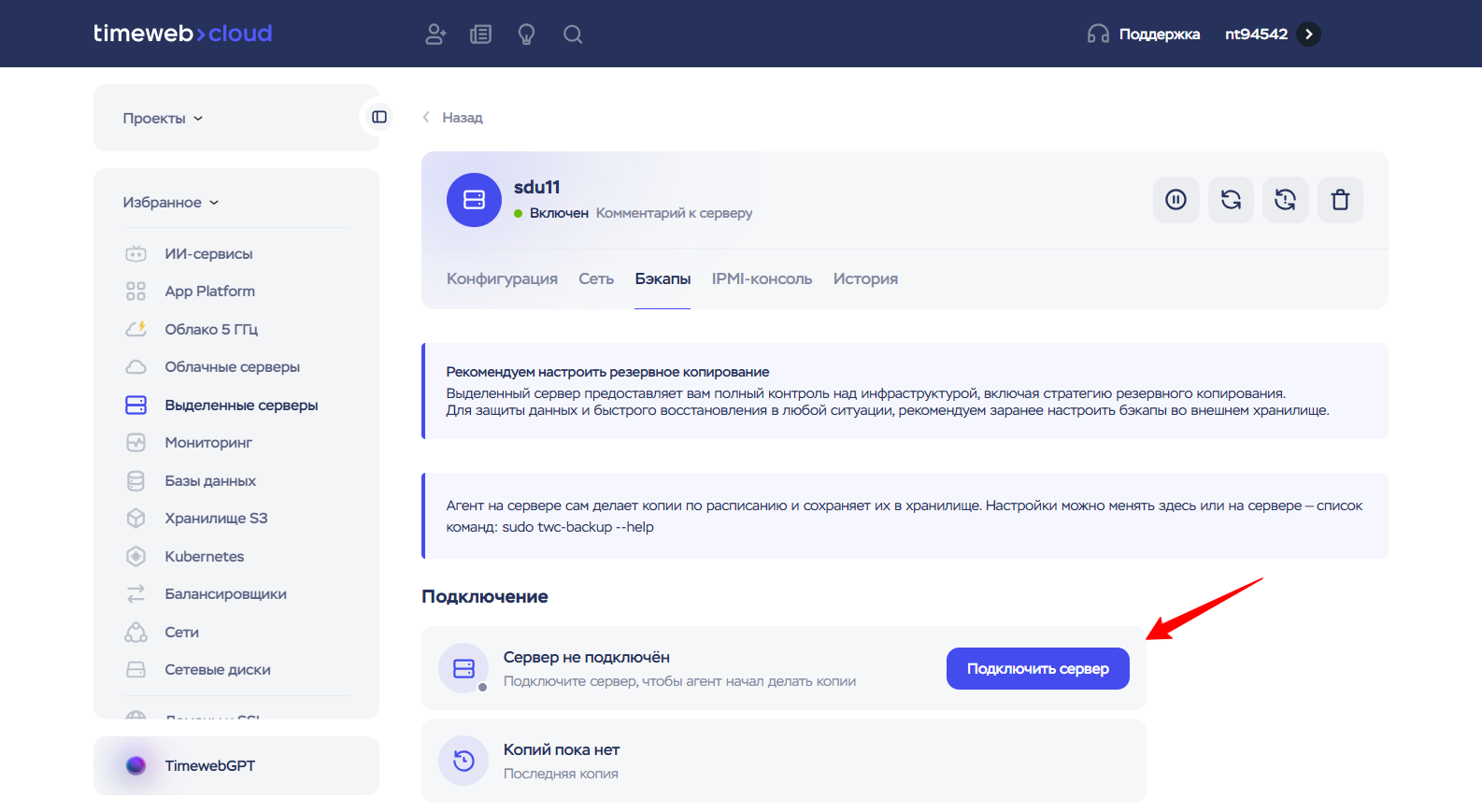Expand the Проекты dropdown
Image resolution: width=1482 pixels, height=812 pixels.
[x=163, y=119]
